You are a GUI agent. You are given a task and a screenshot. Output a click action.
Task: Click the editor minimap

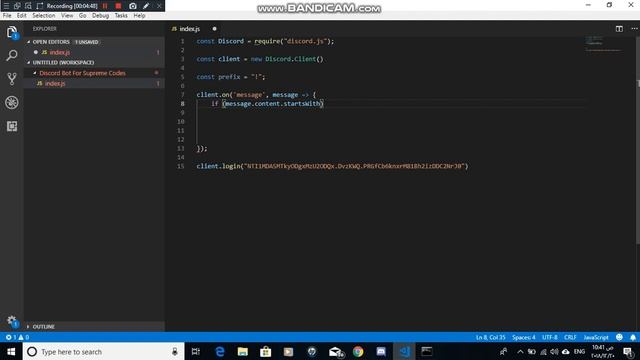[x=604, y=45]
